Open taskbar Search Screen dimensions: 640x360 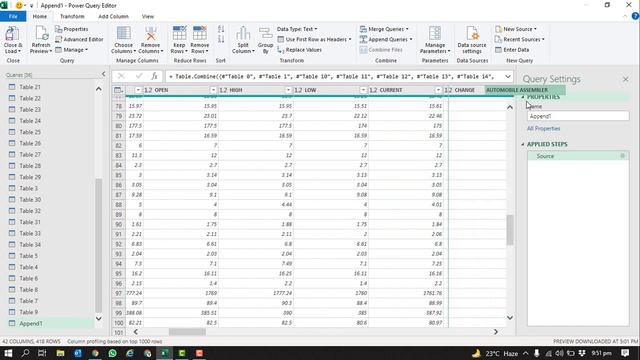click(25, 353)
